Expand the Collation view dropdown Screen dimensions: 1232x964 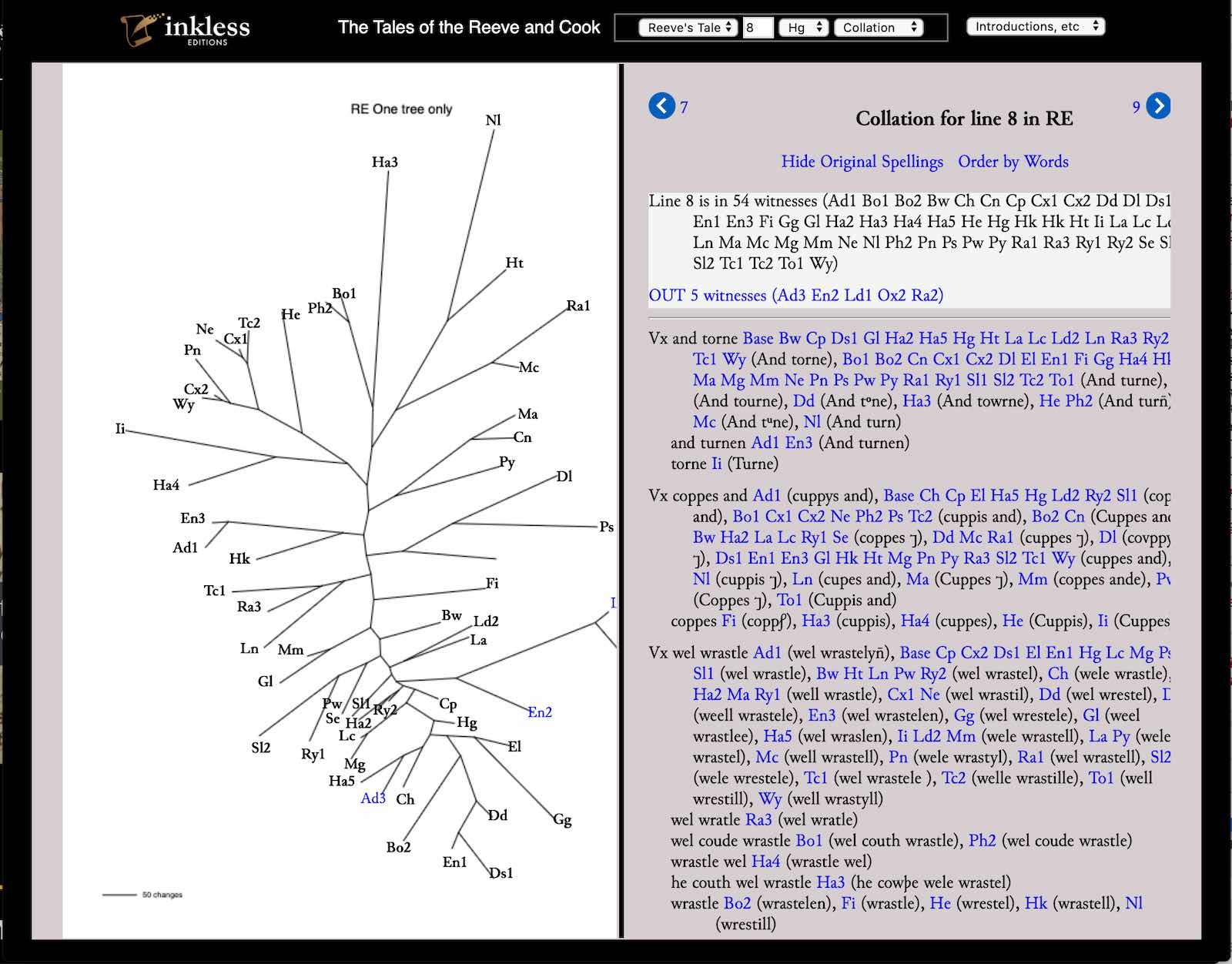878,28
